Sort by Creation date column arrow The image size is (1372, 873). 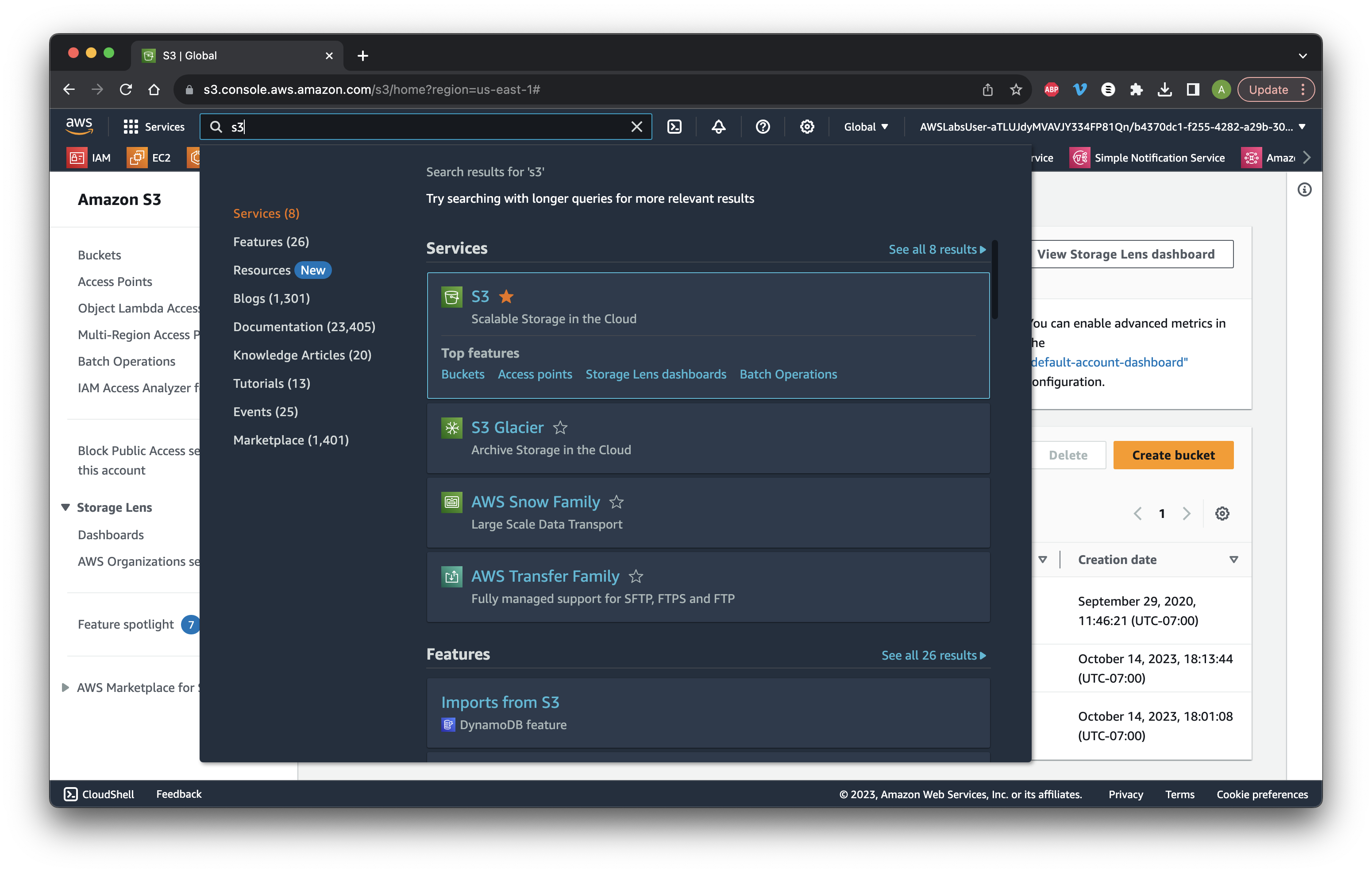(1233, 560)
